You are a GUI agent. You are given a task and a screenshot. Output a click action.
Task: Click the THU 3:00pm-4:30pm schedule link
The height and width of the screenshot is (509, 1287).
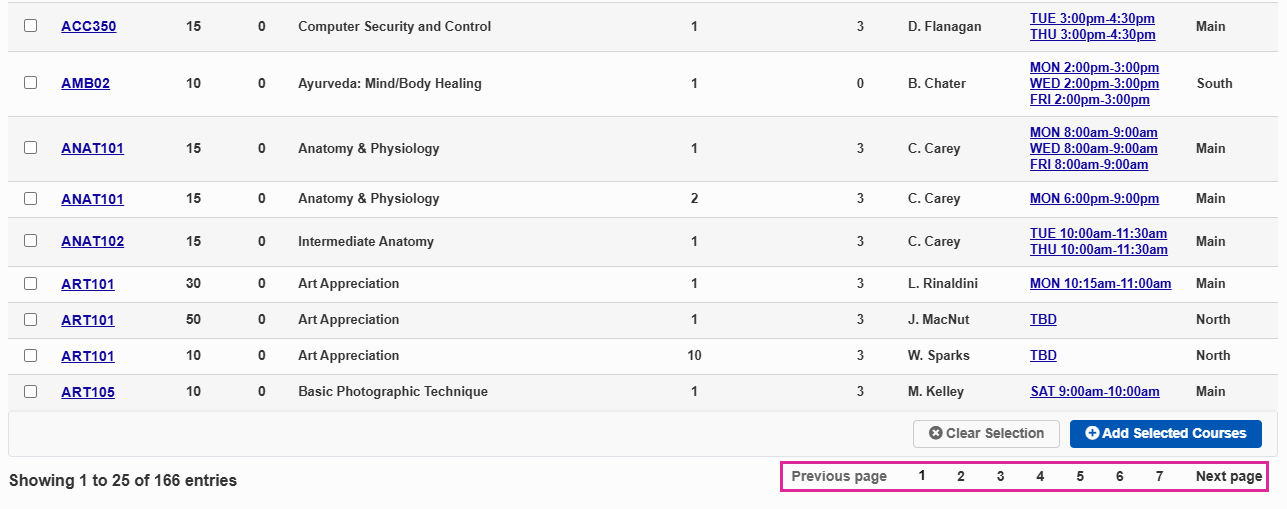point(1092,35)
